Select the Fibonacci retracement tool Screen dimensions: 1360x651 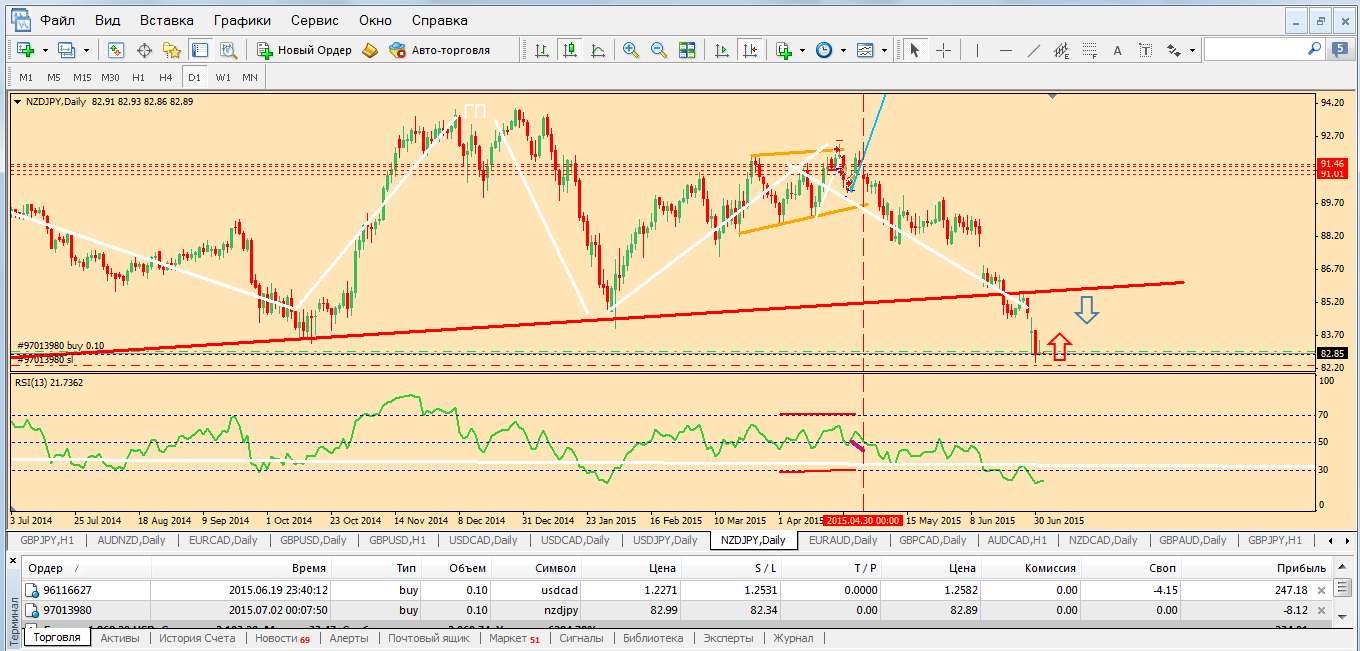point(1090,50)
